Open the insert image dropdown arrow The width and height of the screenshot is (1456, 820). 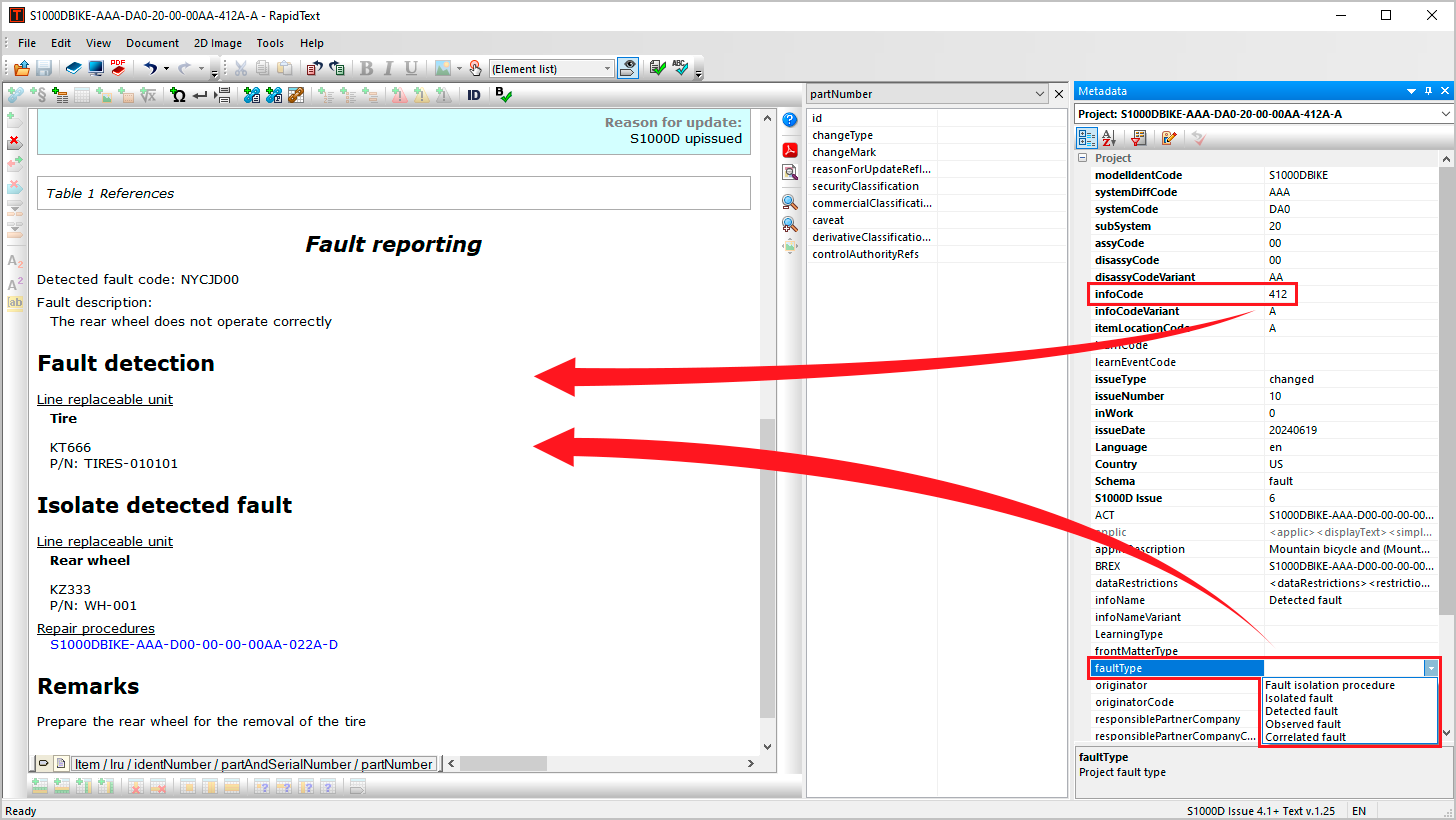[459, 69]
